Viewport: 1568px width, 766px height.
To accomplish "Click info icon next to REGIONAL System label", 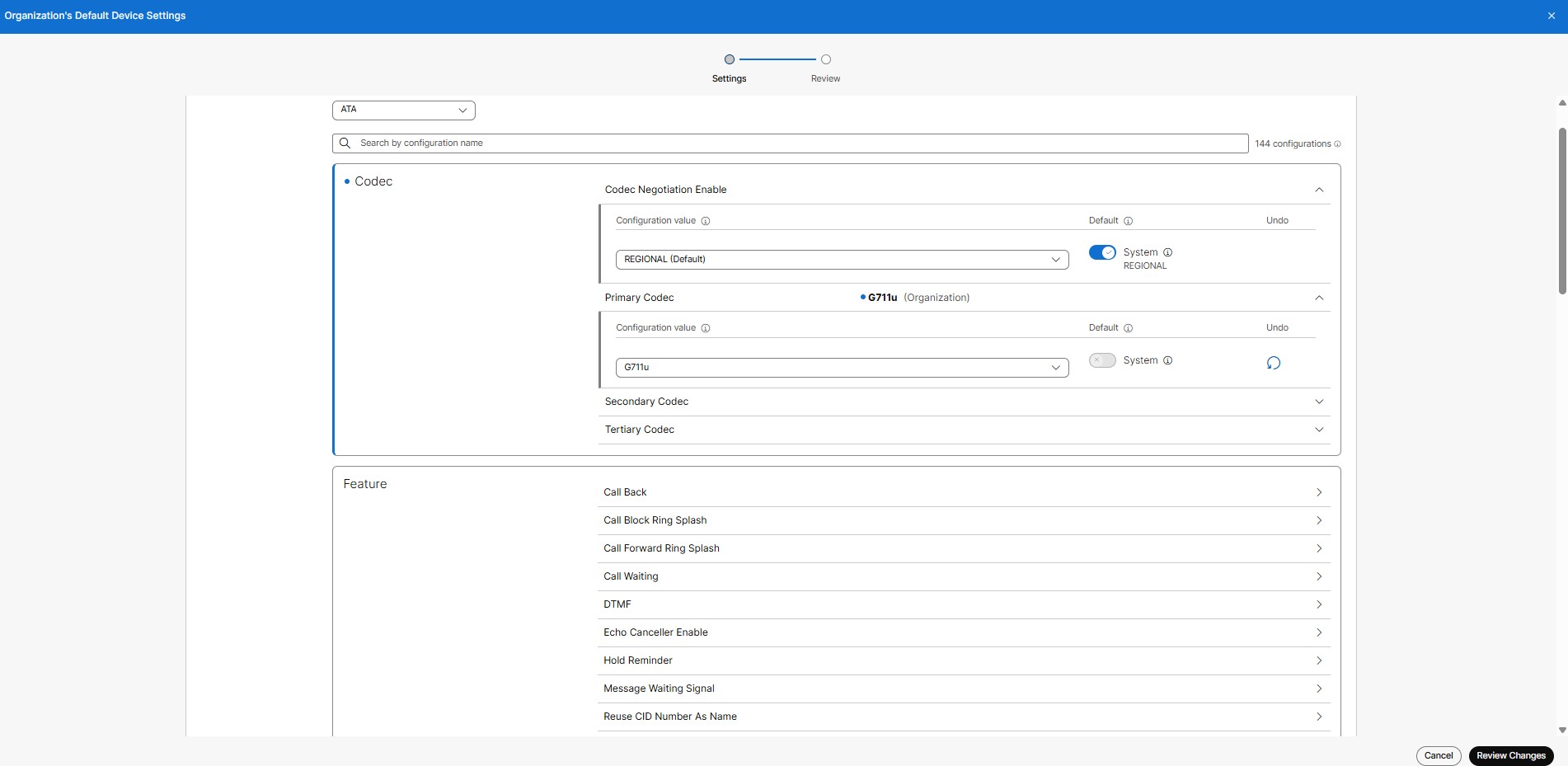I will pos(1167,252).
